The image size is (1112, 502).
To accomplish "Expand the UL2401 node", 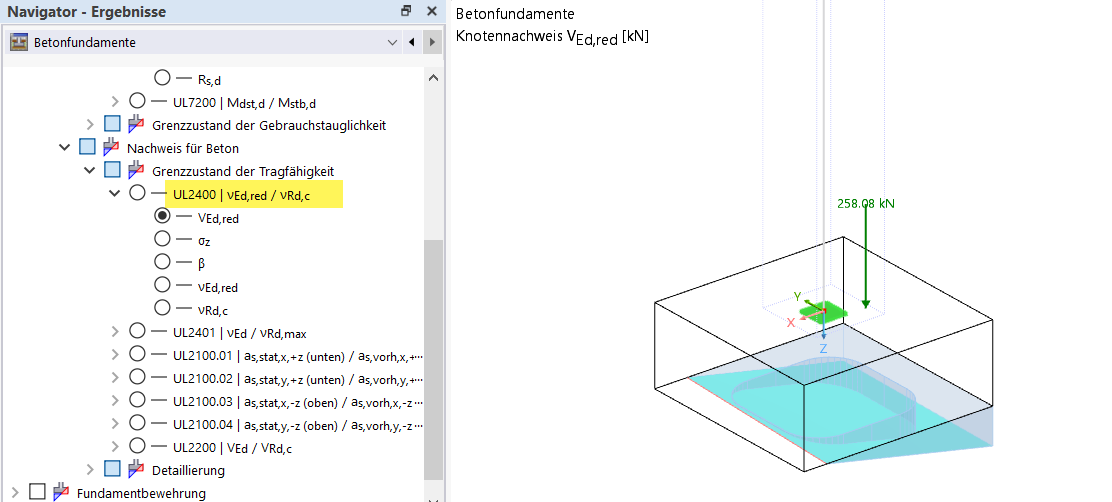I will point(116,331).
